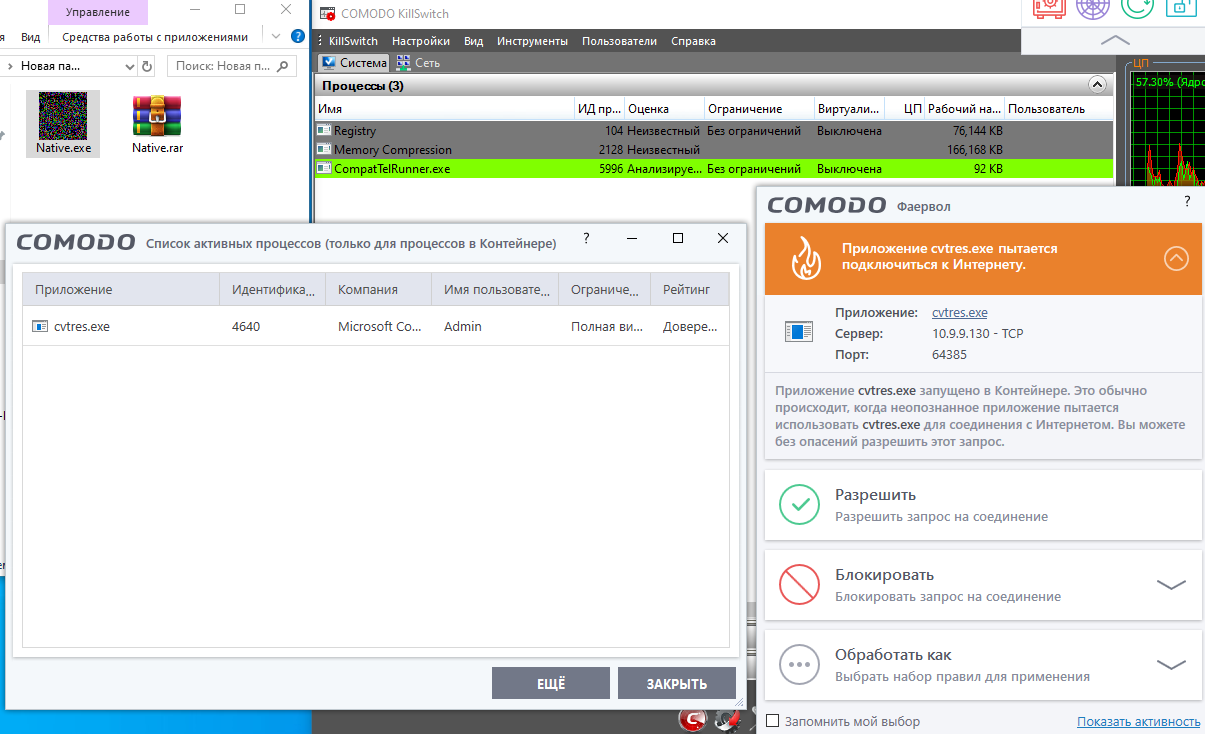The width and height of the screenshot is (1205, 734).
Task: Open the Настройки menu in KillSwitch
Action: coord(421,41)
